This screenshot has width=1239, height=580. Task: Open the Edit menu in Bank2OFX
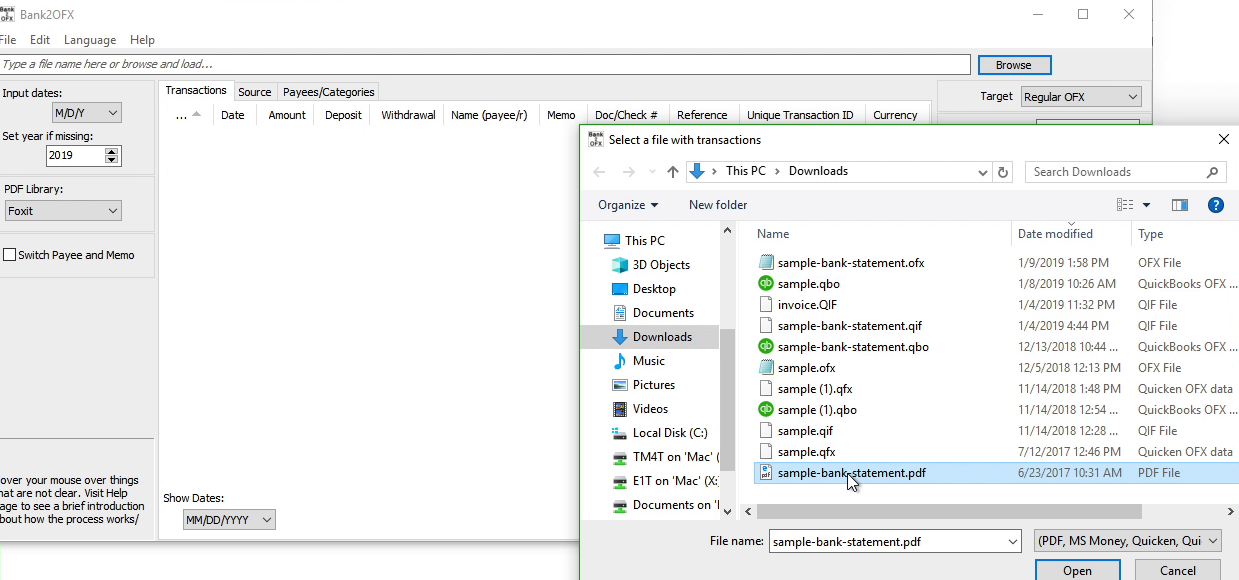pos(40,40)
